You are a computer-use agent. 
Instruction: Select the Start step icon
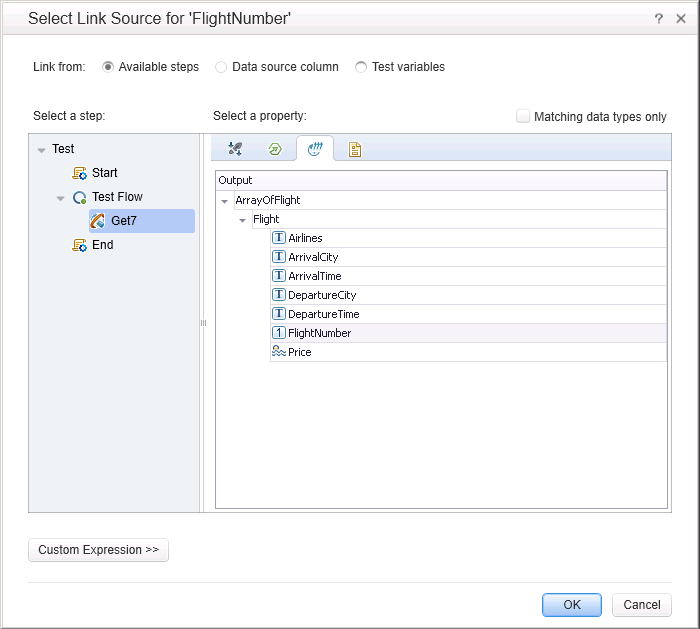tap(79, 173)
